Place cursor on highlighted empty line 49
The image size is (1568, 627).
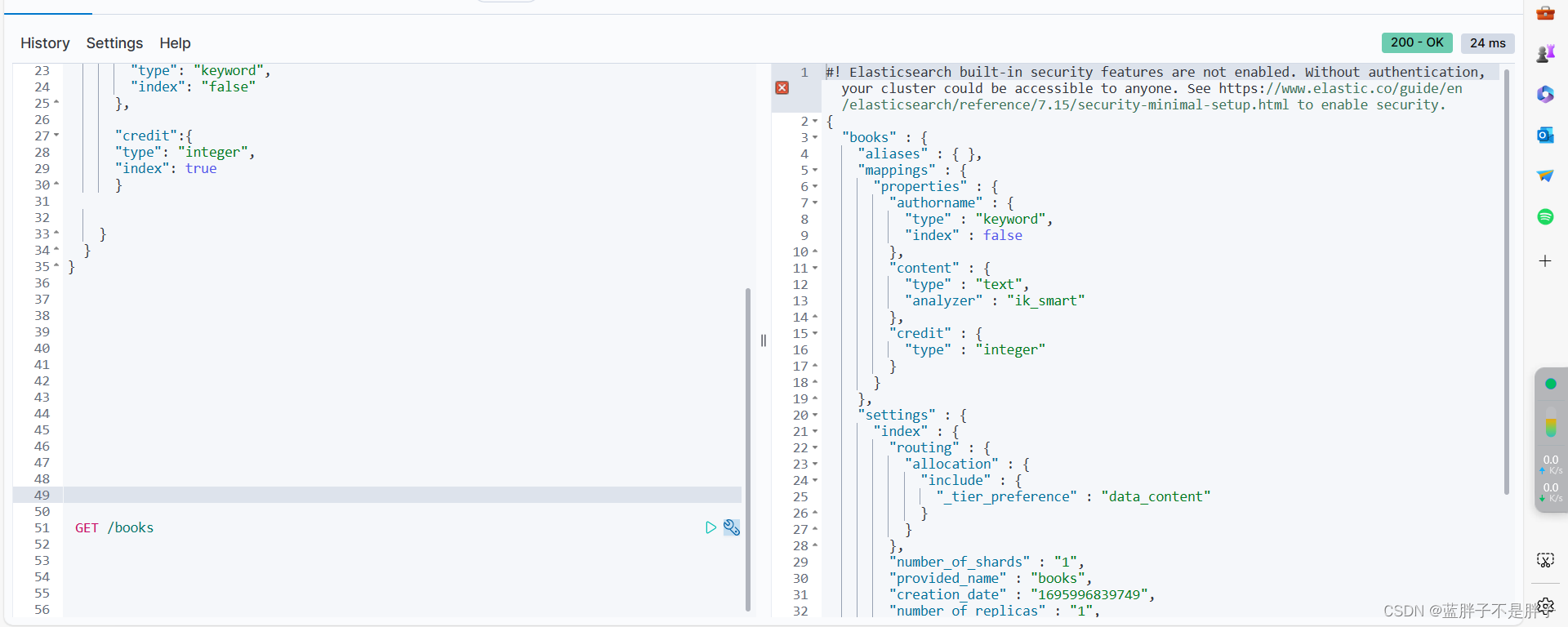click(402, 495)
